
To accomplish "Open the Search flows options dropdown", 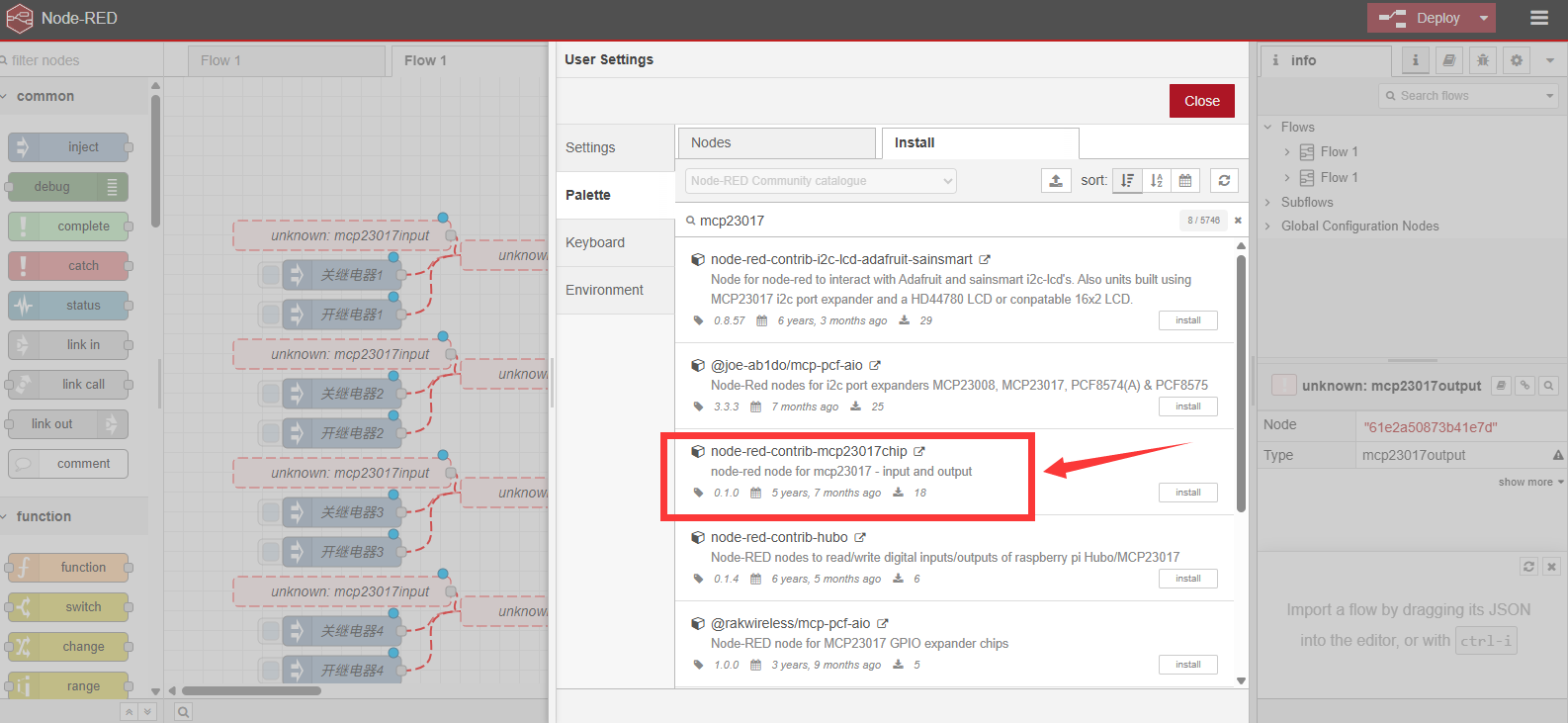I will point(1550,96).
